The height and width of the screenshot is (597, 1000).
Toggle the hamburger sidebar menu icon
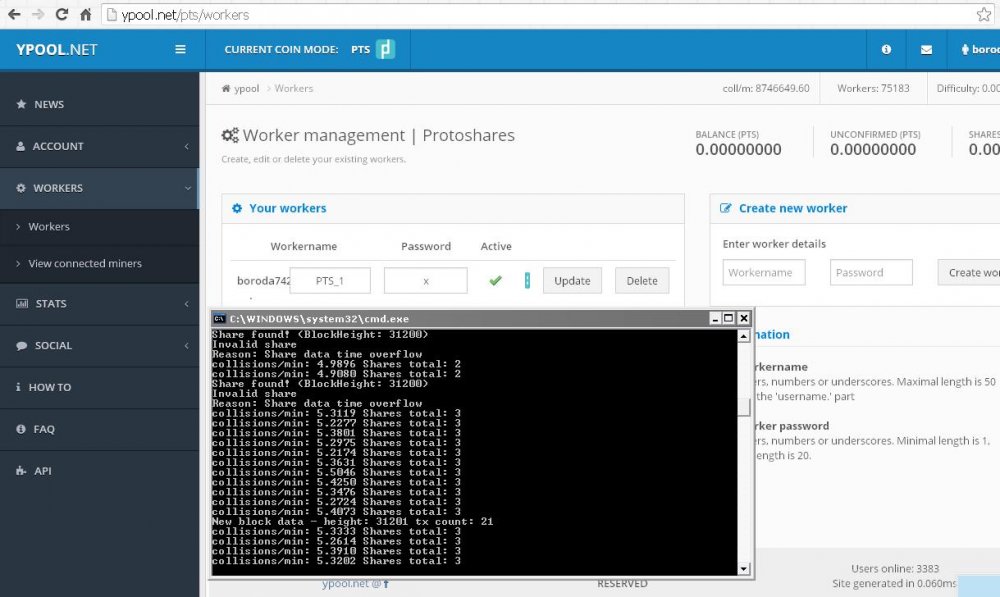click(x=180, y=49)
